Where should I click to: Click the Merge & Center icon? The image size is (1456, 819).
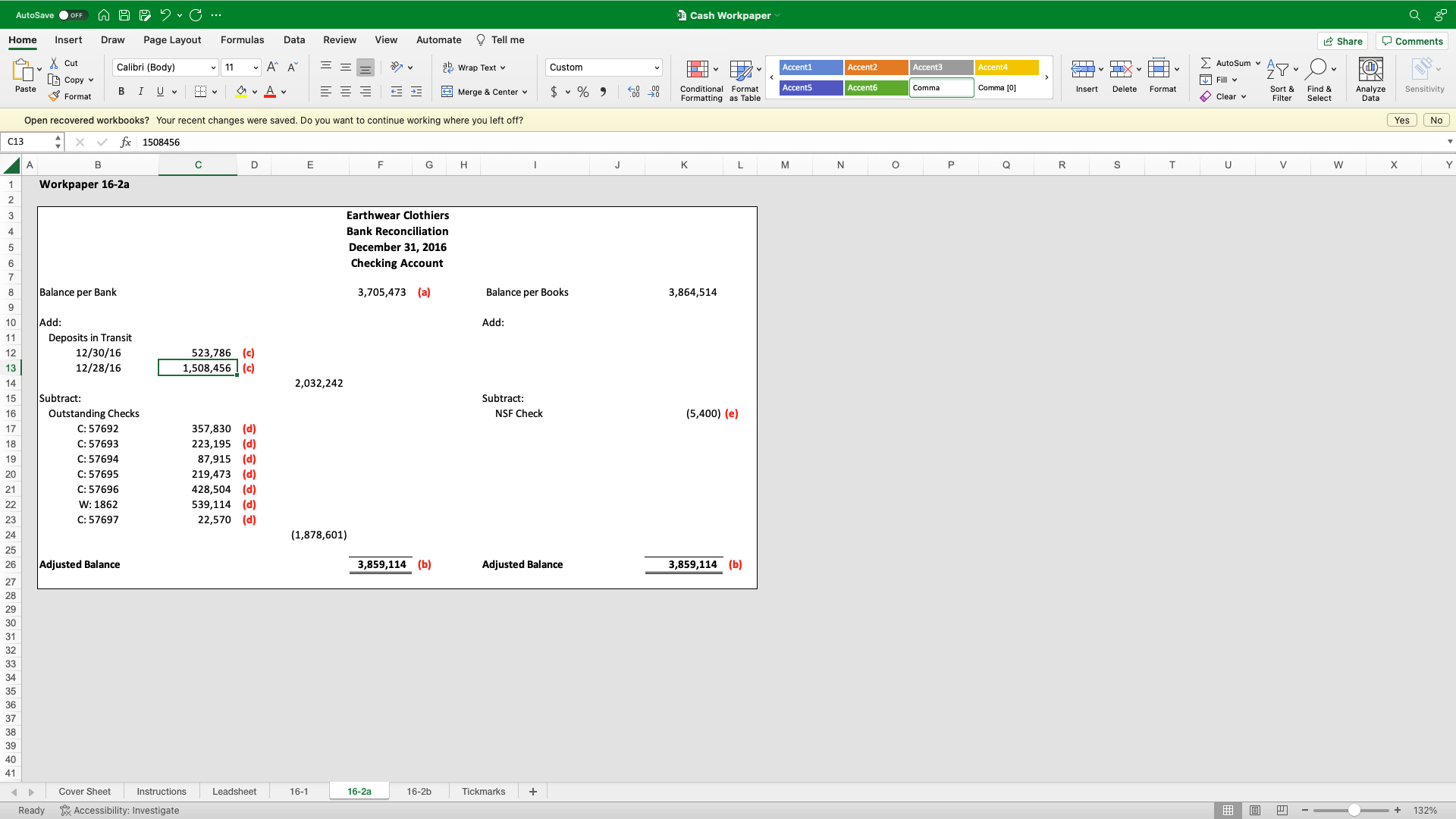click(x=447, y=92)
